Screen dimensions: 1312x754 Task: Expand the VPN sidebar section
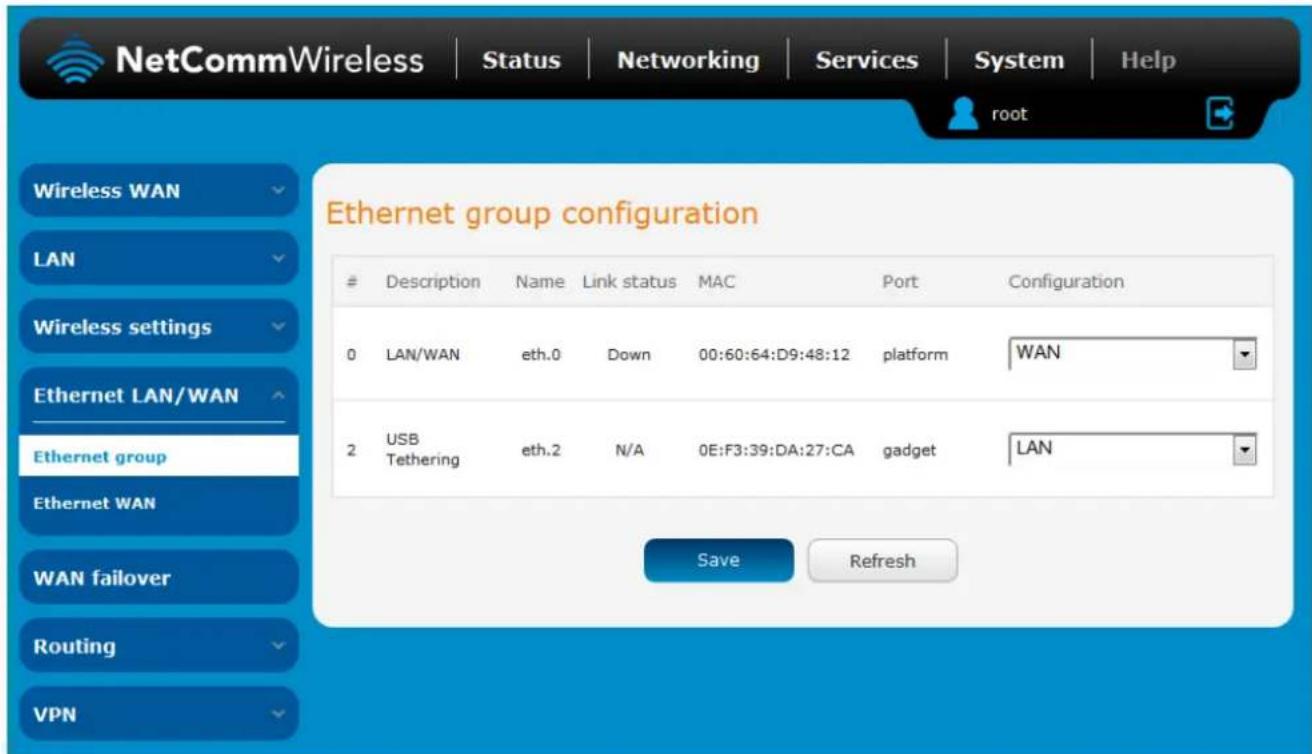(x=159, y=714)
